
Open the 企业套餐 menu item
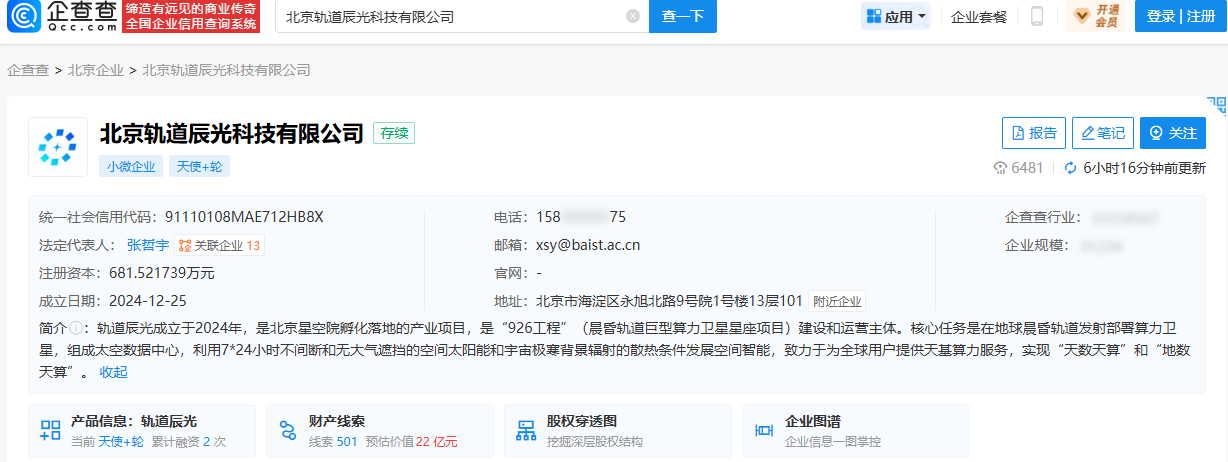(x=979, y=16)
